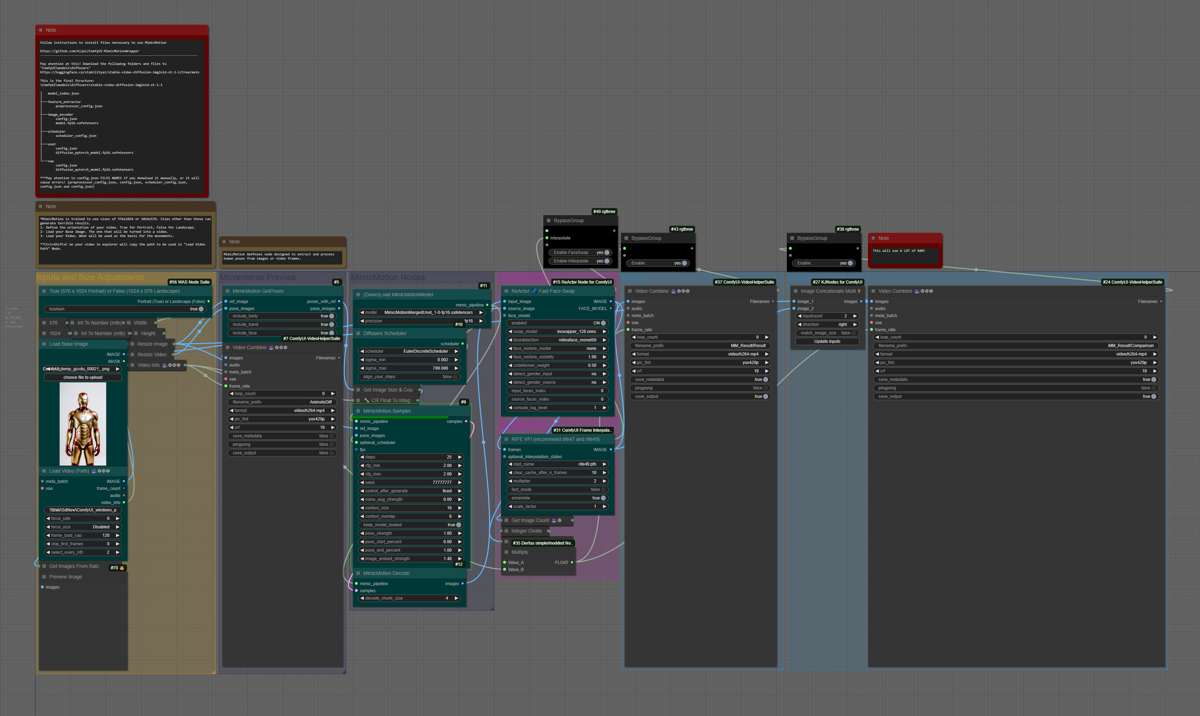Open the format dropdown showing video/h264-mp4
The height and width of the screenshot is (716, 1200).
pyautogui.click(x=698, y=354)
